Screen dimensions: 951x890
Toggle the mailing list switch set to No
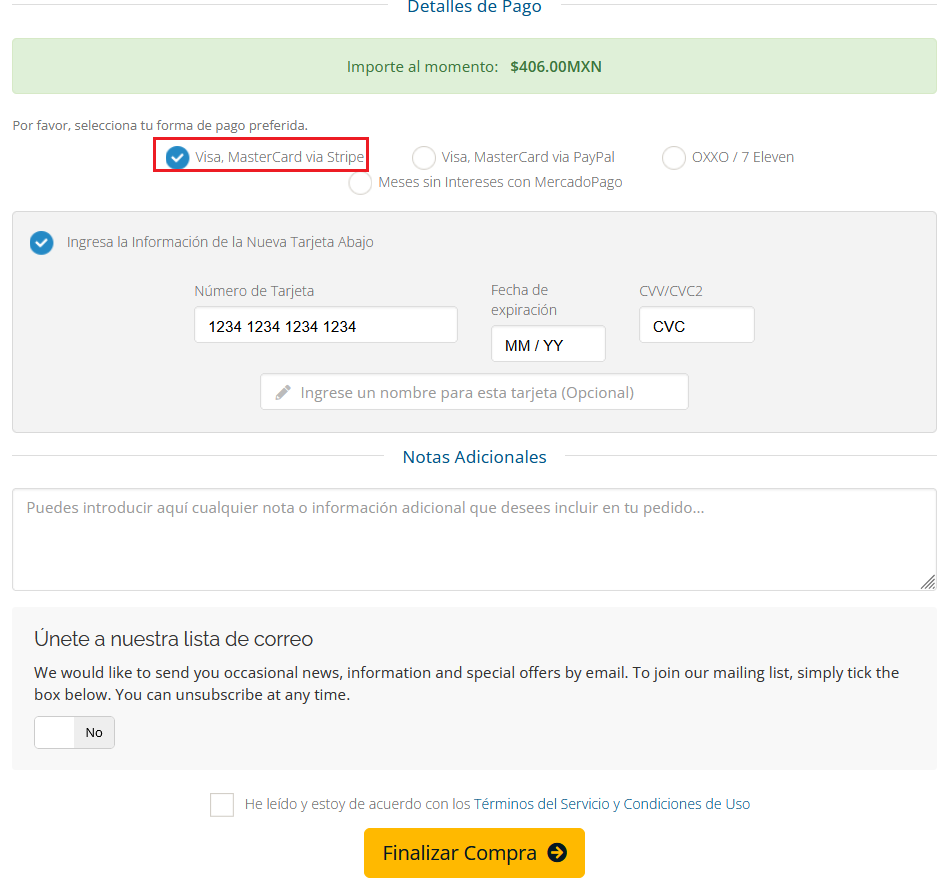75,732
